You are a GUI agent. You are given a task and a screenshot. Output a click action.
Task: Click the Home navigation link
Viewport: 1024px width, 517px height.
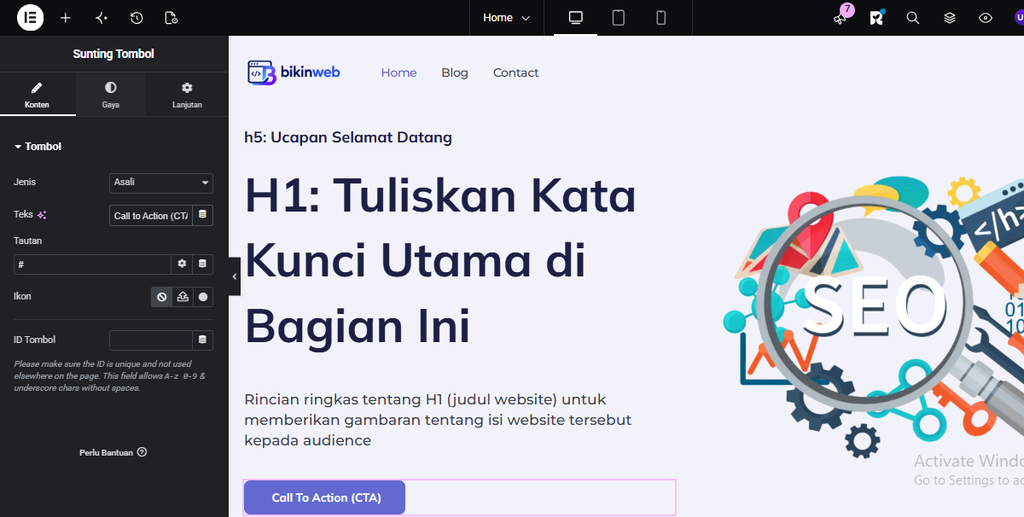399,73
